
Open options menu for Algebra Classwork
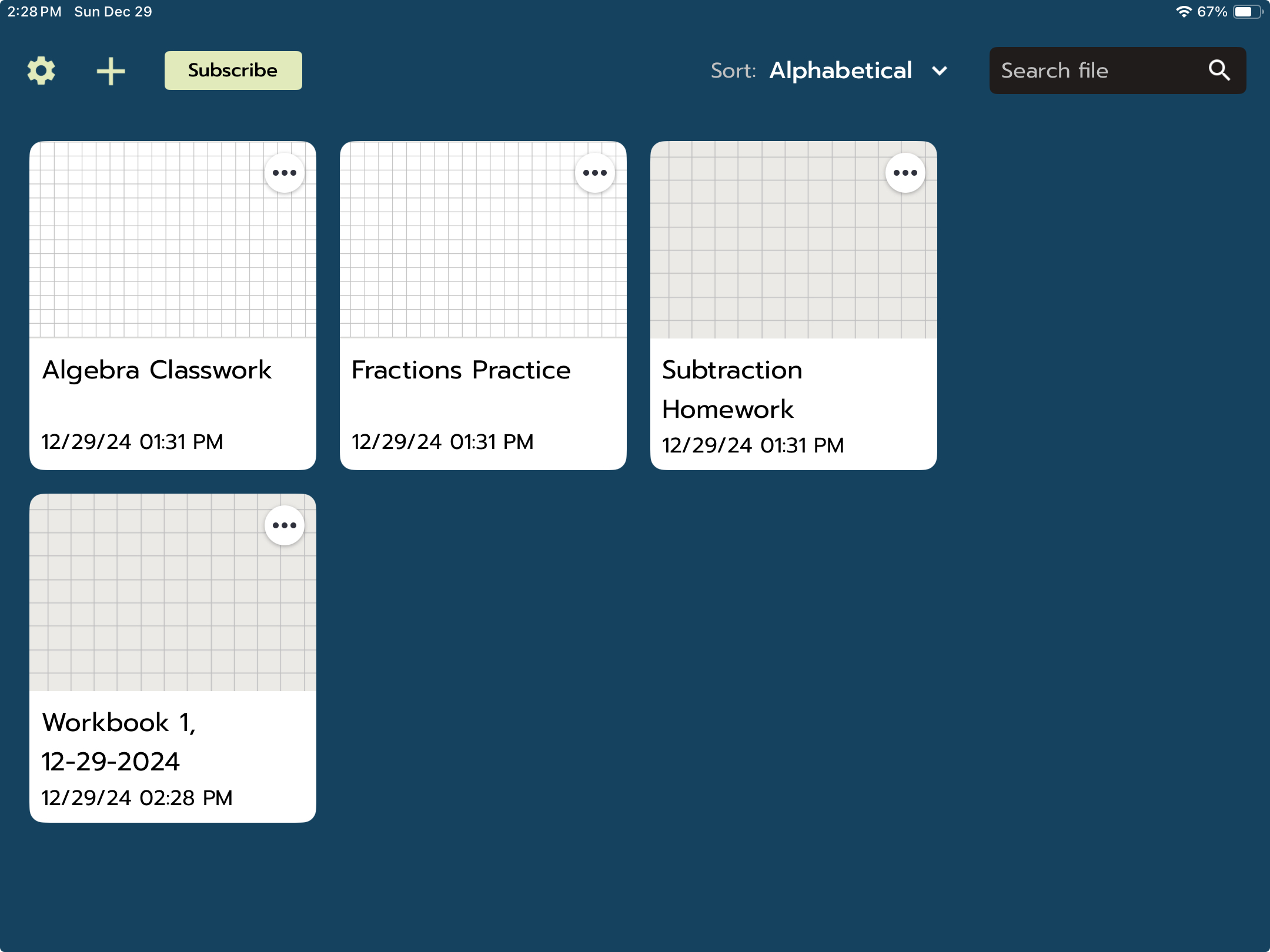(x=285, y=173)
